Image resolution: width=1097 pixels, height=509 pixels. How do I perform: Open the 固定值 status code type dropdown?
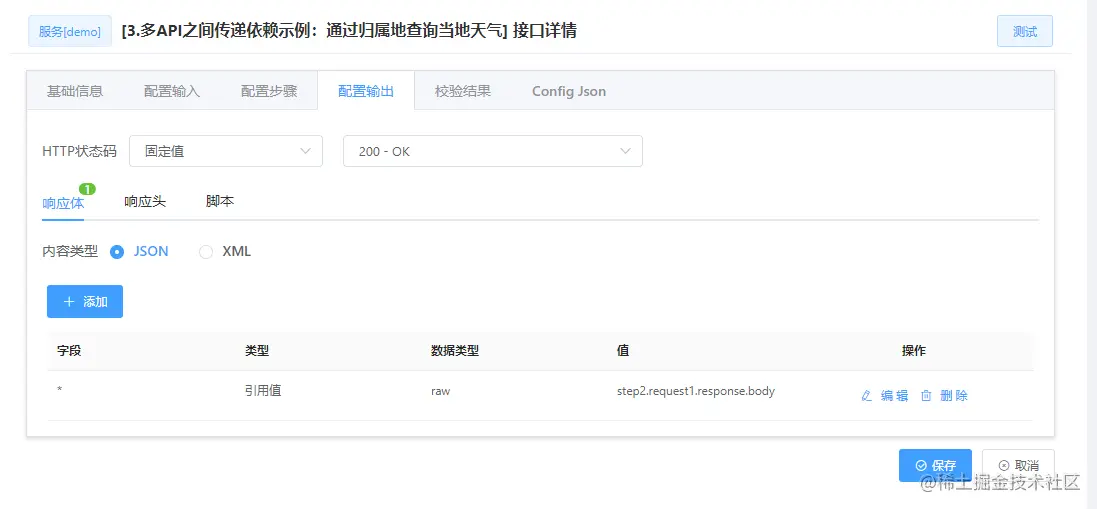(x=226, y=151)
